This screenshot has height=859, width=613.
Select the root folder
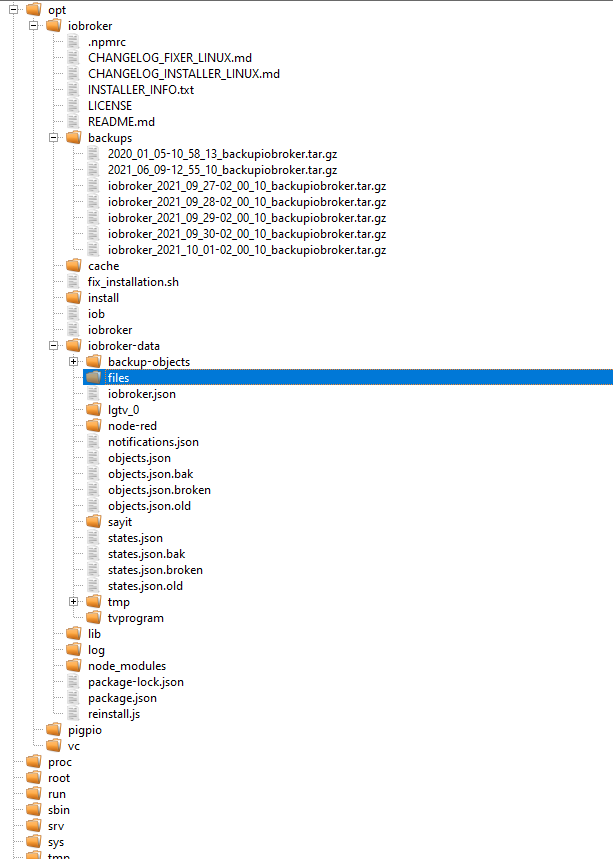(59, 778)
